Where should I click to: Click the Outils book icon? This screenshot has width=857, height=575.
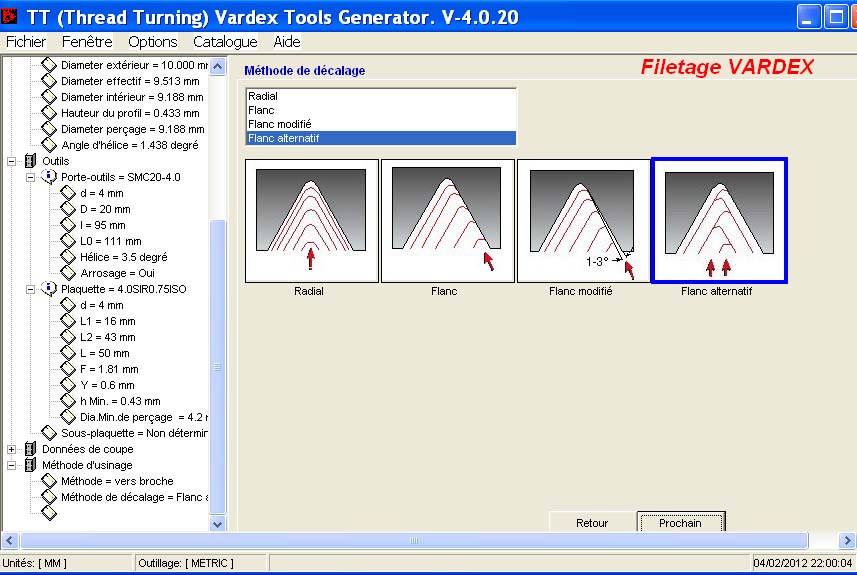click(31, 161)
